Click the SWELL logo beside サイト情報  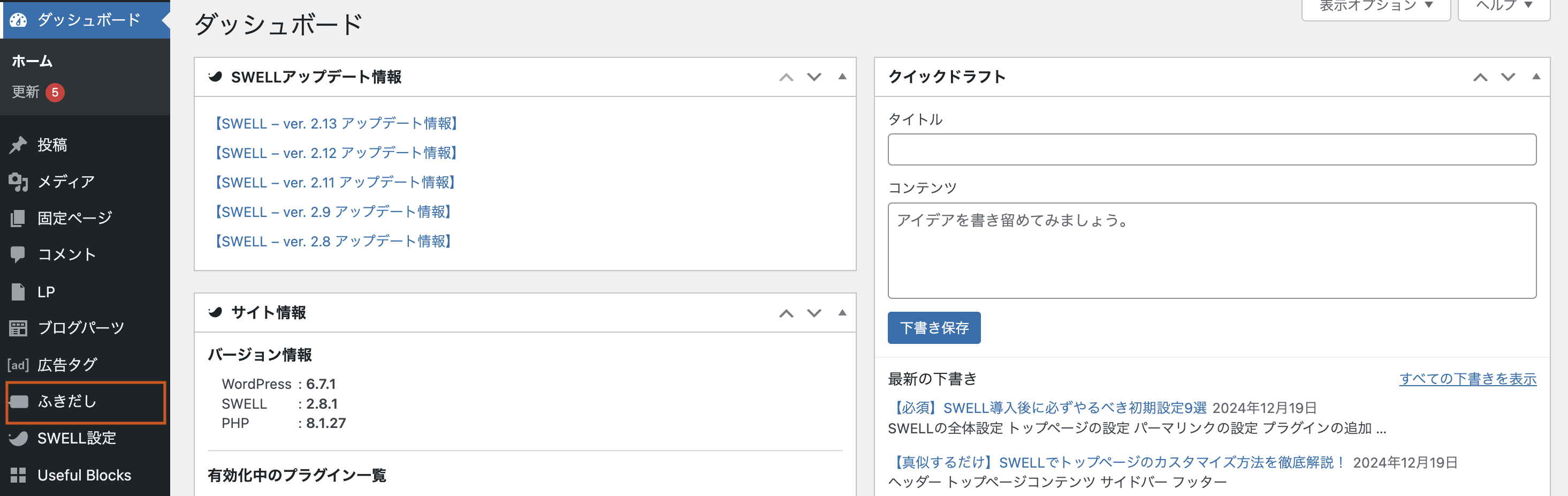215,313
